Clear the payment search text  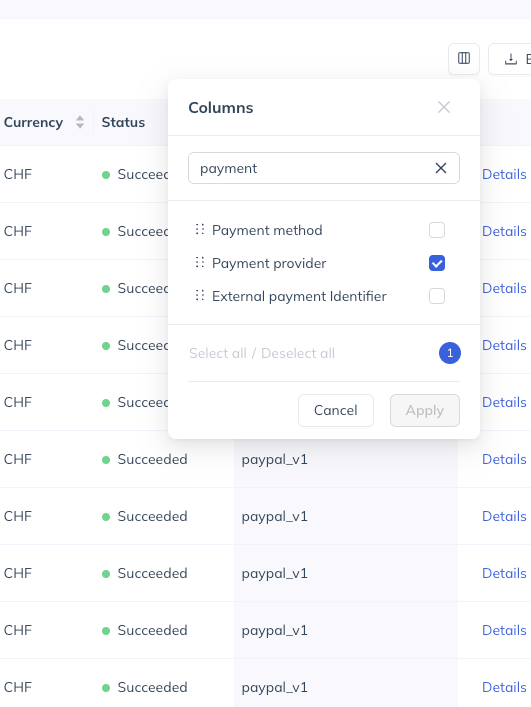(441, 168)
